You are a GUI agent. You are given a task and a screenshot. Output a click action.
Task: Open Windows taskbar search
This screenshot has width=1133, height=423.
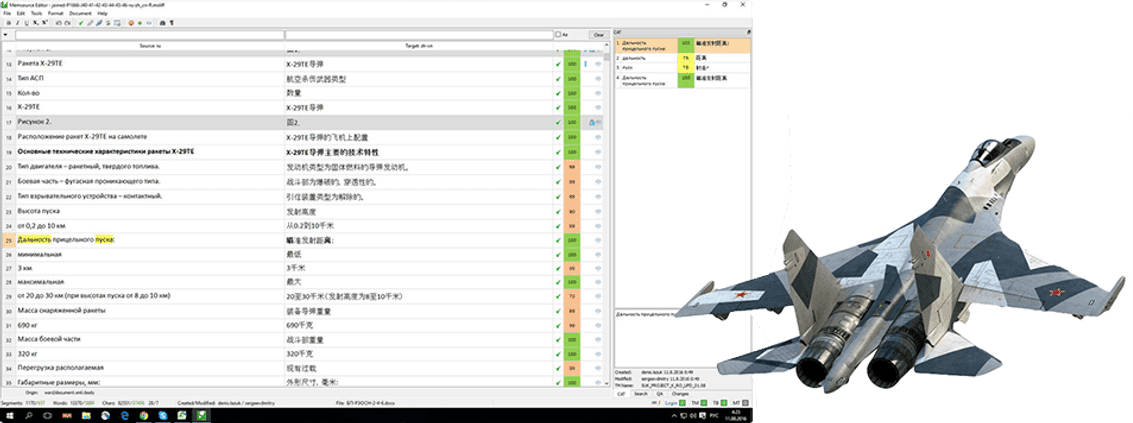29,415
